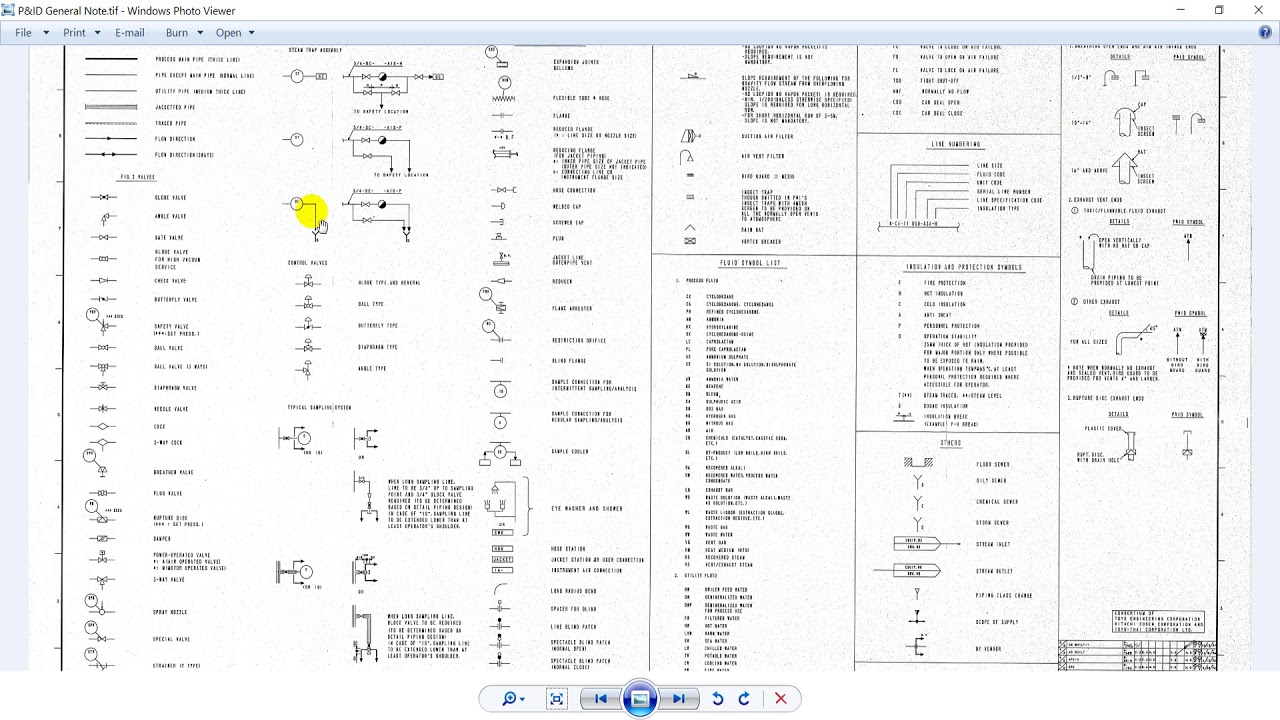The image size is (1280, 720).
Task: Click the 'INSULATION TYPE' label
Action: click(x=999, y=209)
